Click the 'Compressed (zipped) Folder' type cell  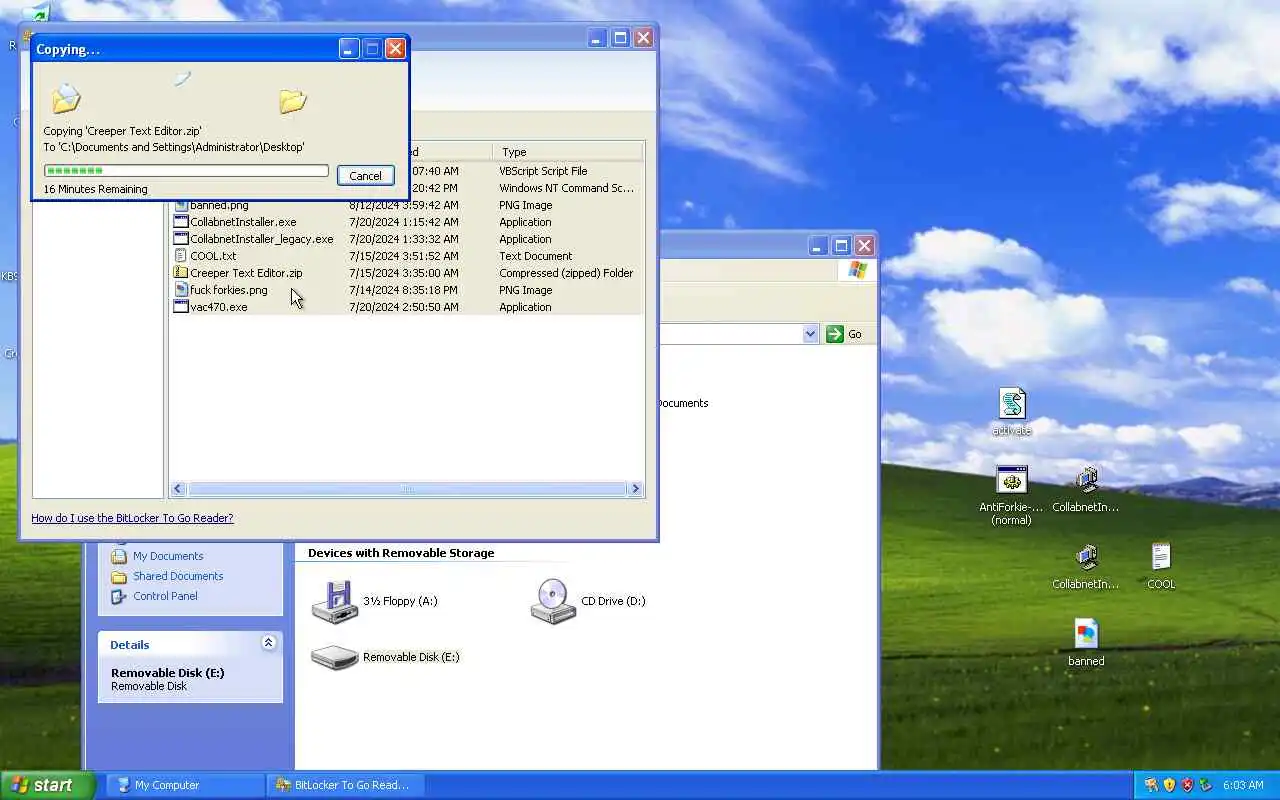pos(566,273)
